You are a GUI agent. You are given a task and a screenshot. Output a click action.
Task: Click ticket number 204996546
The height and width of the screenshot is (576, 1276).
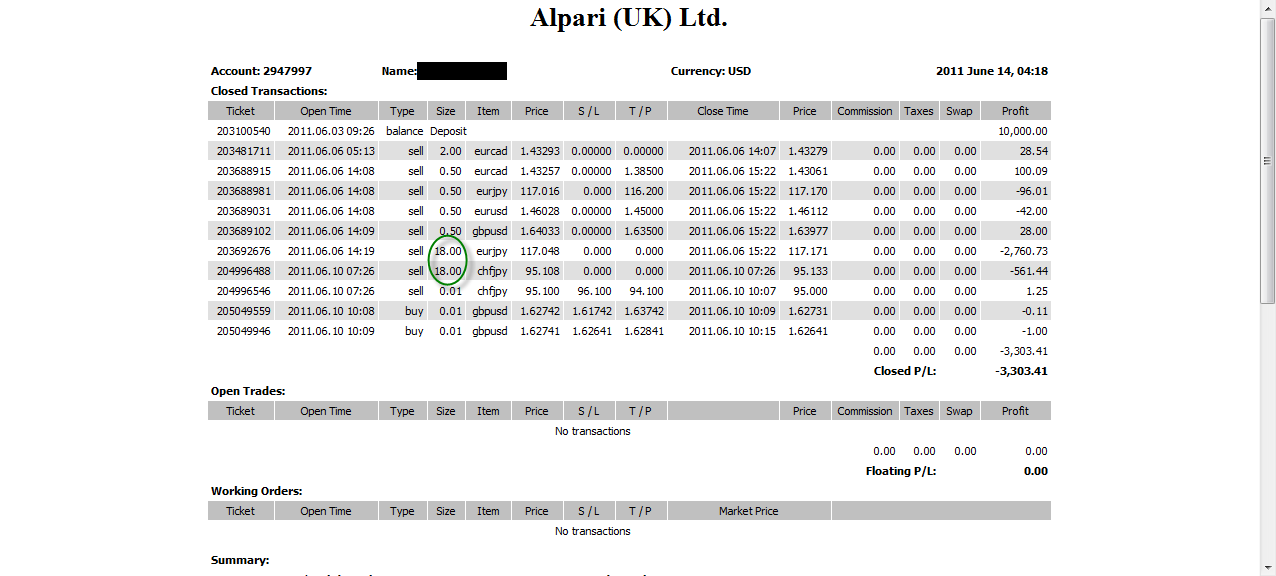coord(243,291)
